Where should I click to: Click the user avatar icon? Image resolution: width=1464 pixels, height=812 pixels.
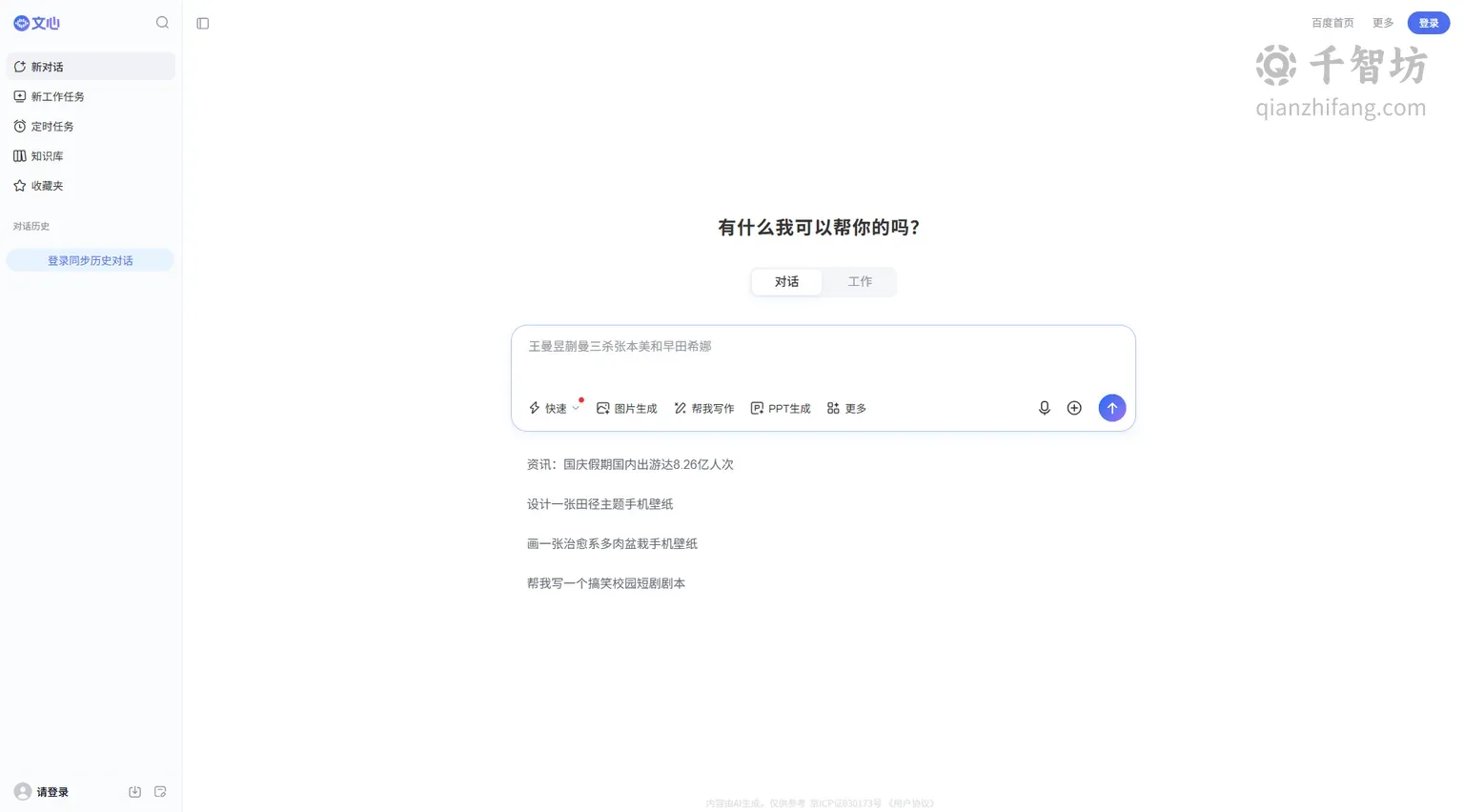pyautogui.click(x=23, y=792)
